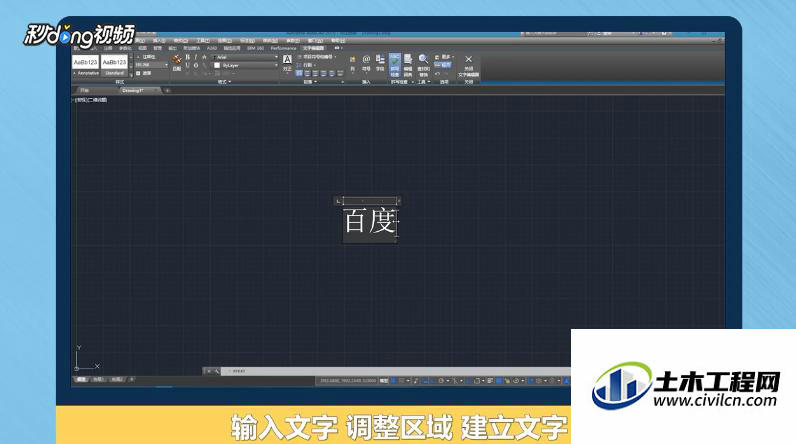This screenshot has height=444, width=796.
Task: Switch to the 文字编辑器 ribbon tab
Action: pos(313,48)
